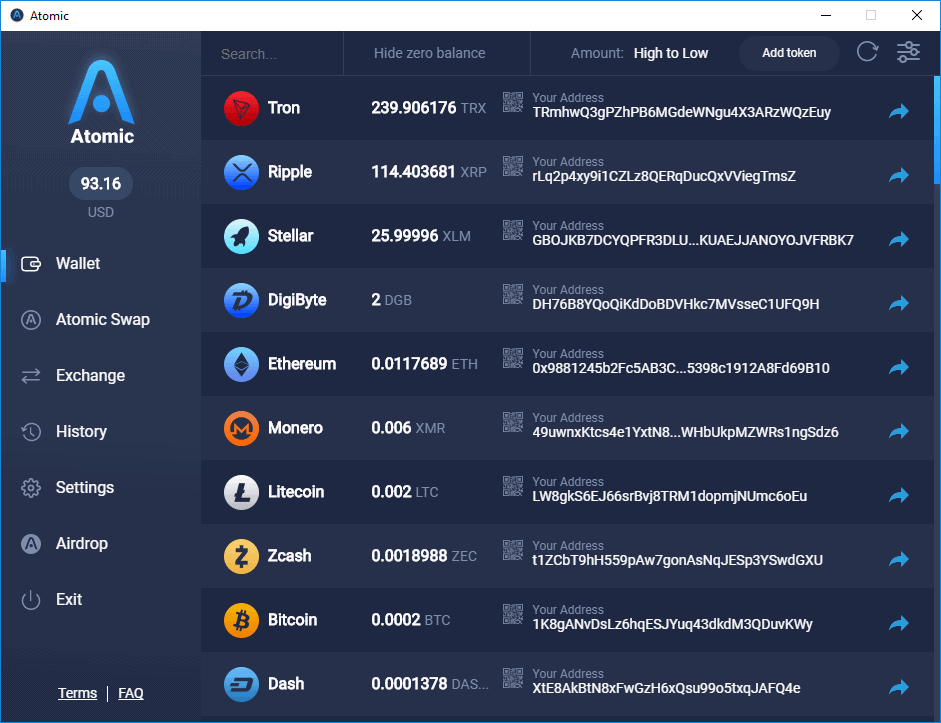Click the Litecoin coin logo
This screenshot has height=723, width=941.
tap(241, 492)
